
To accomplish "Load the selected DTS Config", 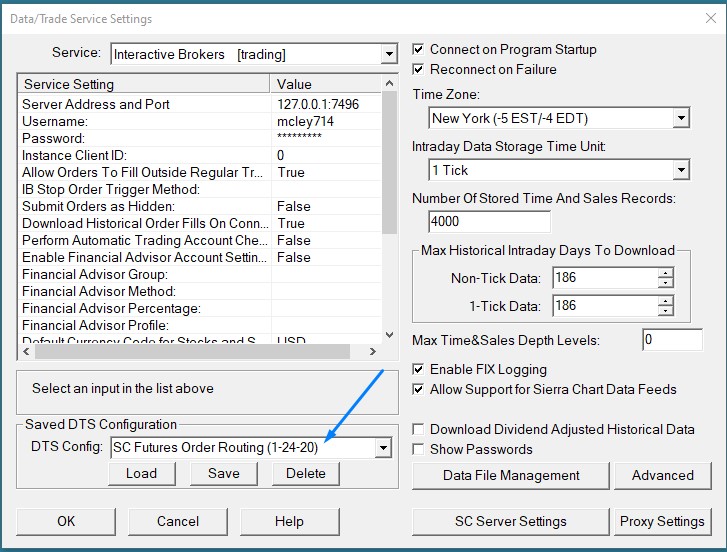I will point(141,473).
